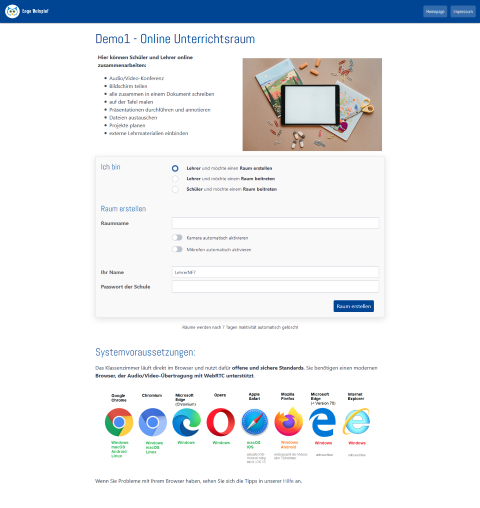Enable automatic microphone activation toggle
The width and height of the screenshot is (480, 508).
177,249
